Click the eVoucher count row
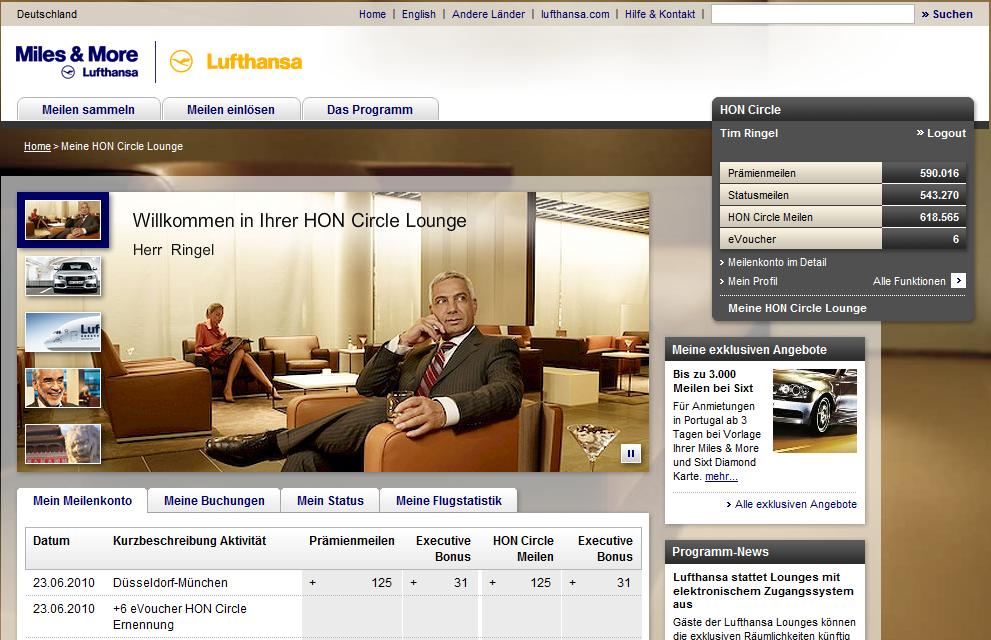This screenshot has height=640, width=991. (x=842, y=239)
